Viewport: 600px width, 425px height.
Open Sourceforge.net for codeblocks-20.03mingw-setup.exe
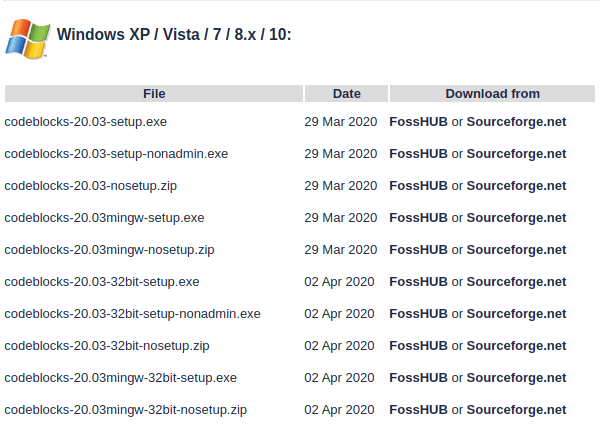click(516, 218)
